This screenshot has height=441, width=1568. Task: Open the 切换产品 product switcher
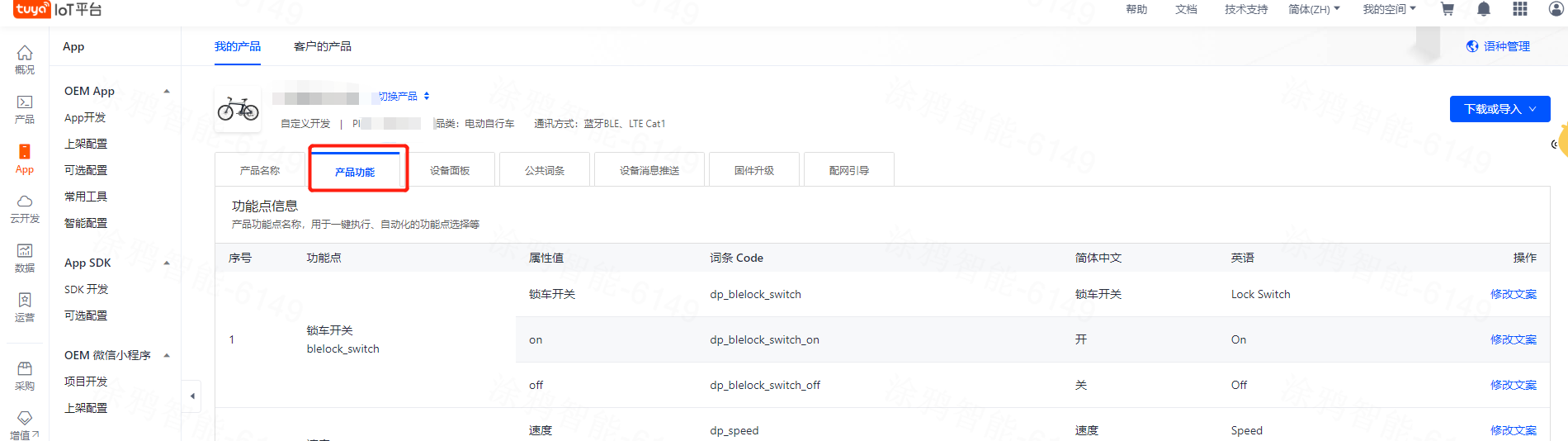(404, 97)
